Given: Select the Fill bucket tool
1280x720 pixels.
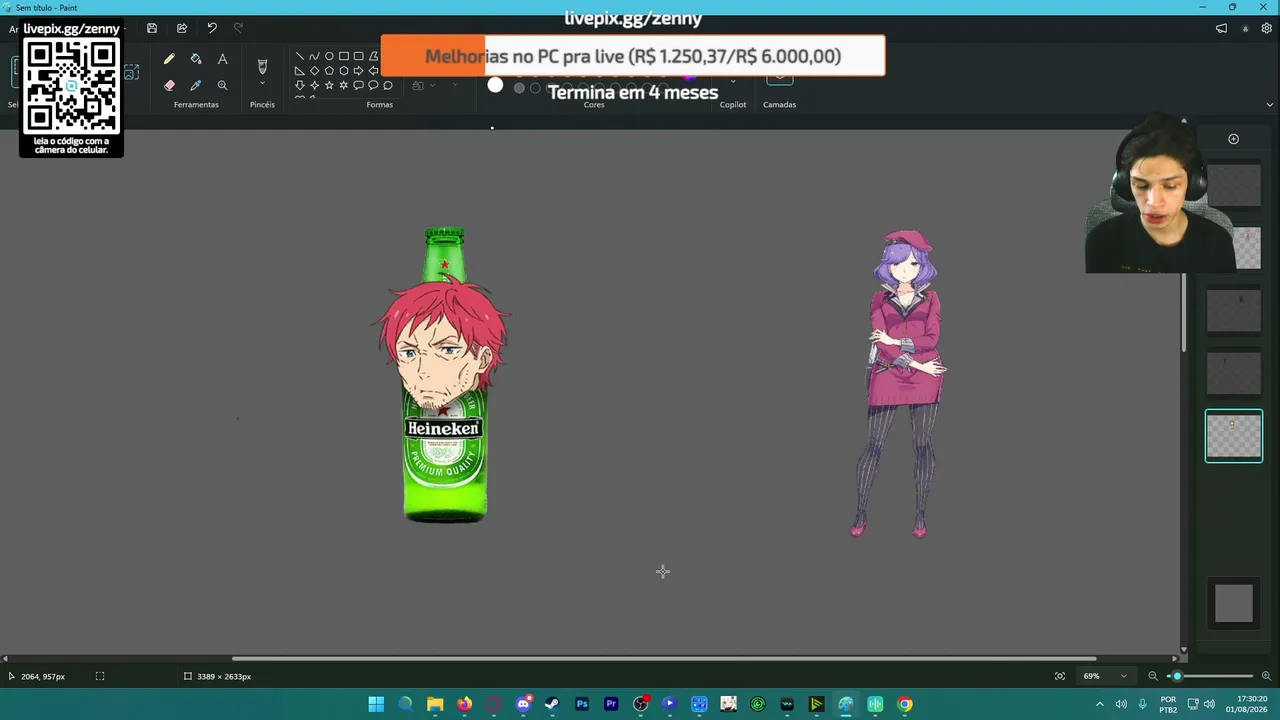Looking at the screenshot, I should pos(196,60).
